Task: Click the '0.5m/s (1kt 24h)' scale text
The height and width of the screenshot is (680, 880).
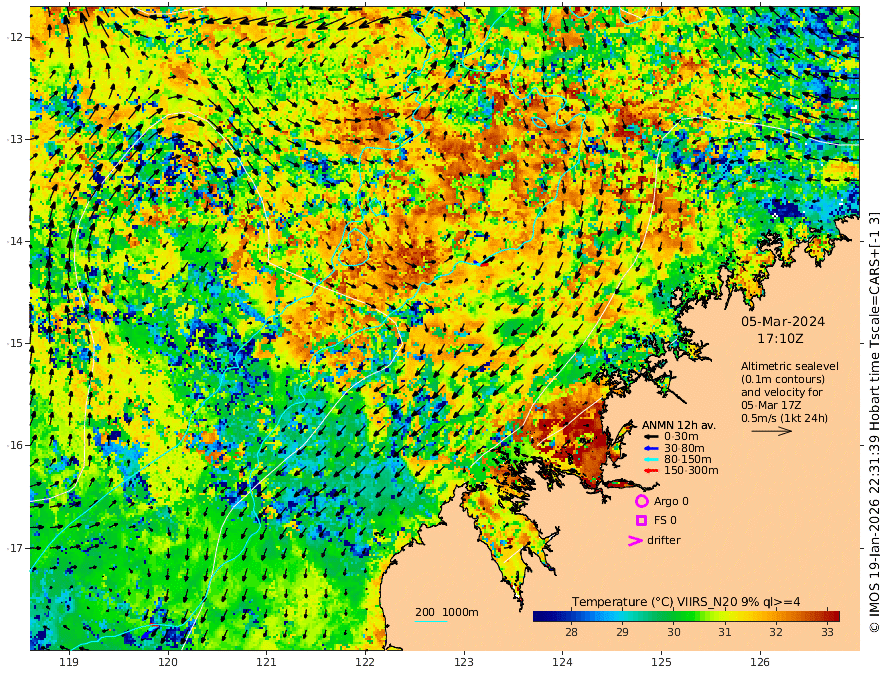Action: pos(784,418)
